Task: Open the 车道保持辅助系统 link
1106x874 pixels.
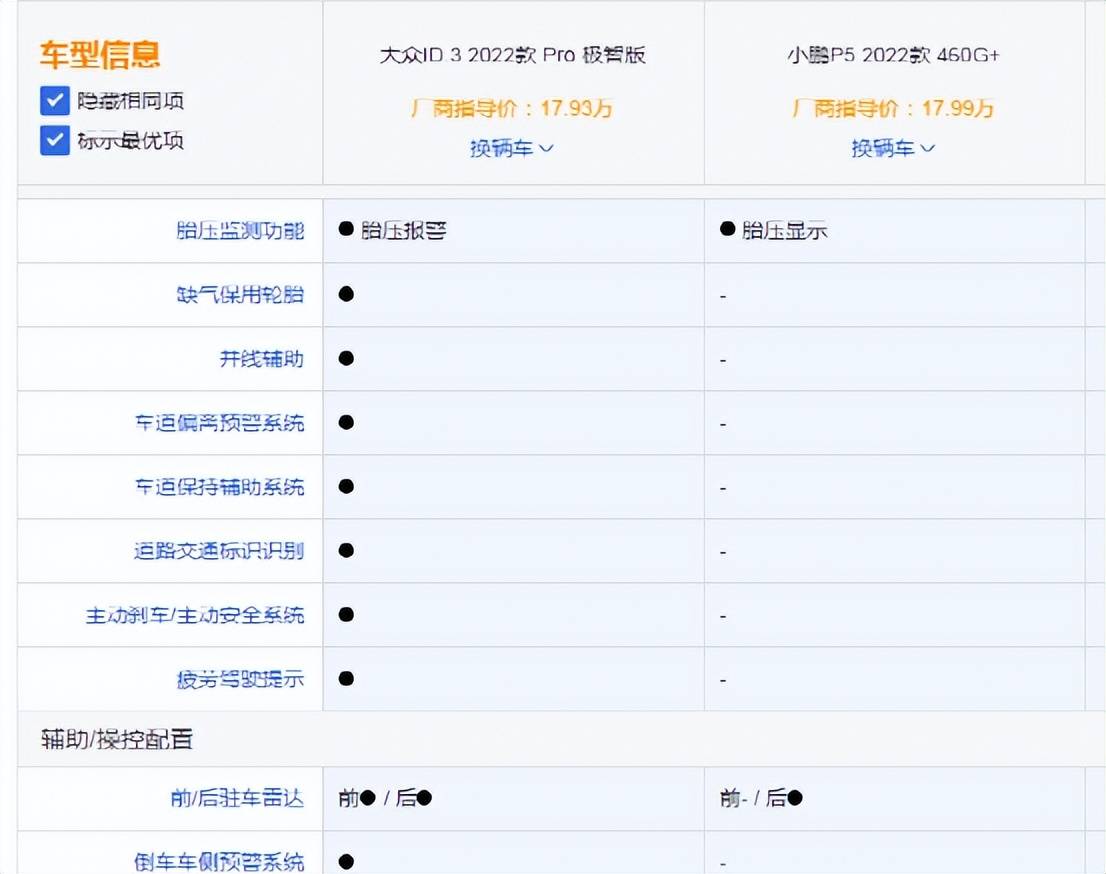Action: tap(219, 487)
